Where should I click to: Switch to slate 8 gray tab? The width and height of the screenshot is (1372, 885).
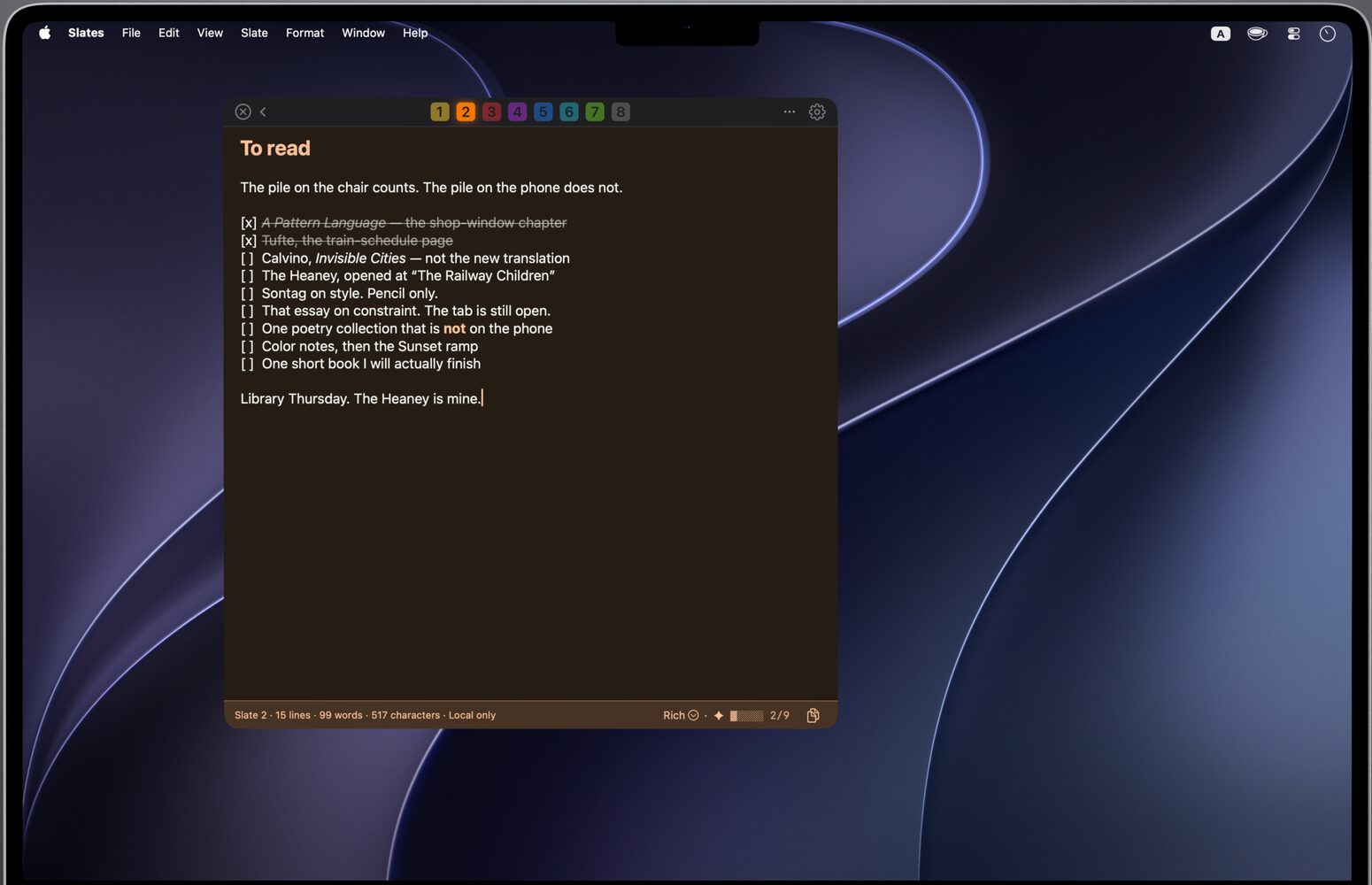[620, 112]
